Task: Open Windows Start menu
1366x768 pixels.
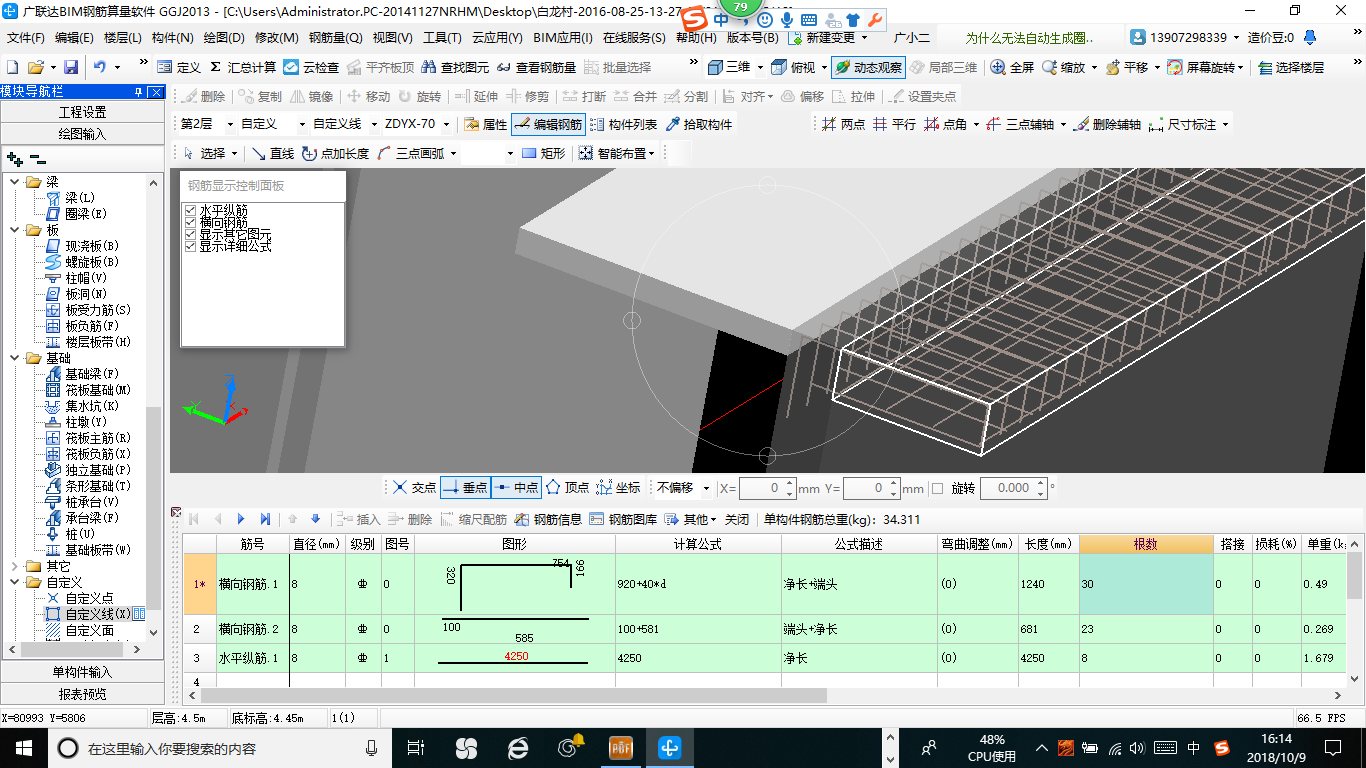Action: click(23, 747)
